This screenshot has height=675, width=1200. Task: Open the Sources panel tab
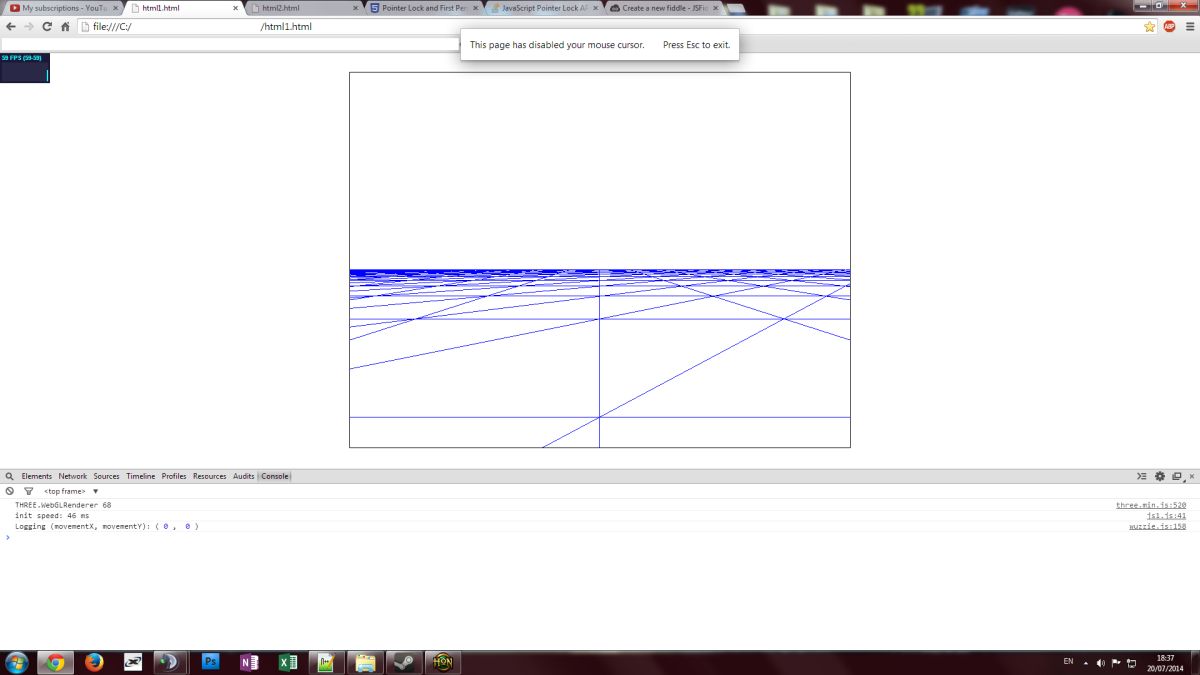pyautogui.click(x=106, y=476)
